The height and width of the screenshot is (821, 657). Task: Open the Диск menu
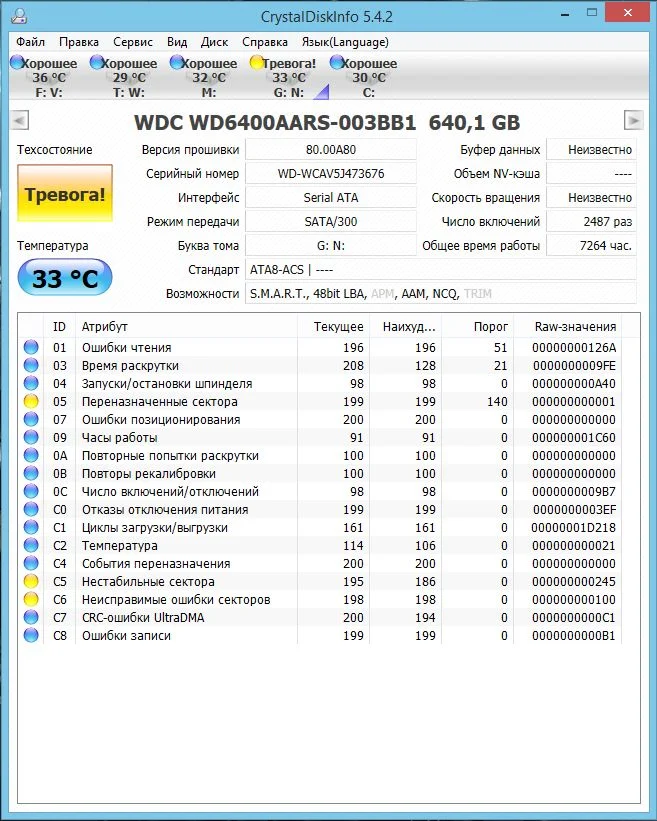(x=215, y=42)
